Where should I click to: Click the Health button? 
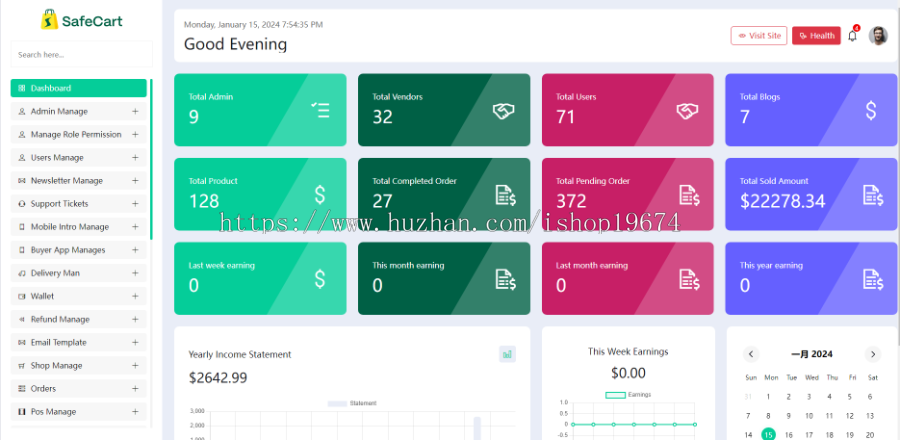pos(816,36)
